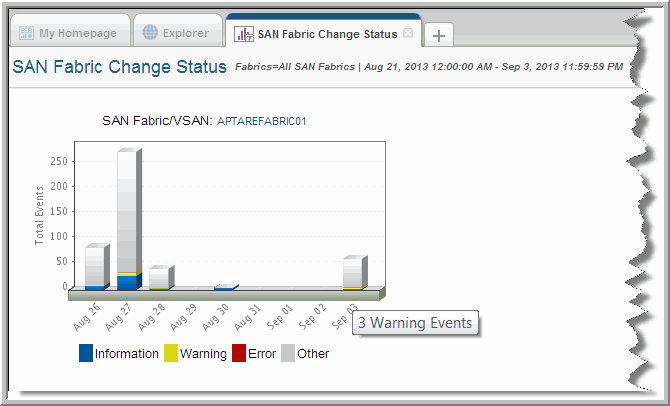The width and height of the screenshot is (670, 406).
Task: Click the Explorer globe icon
Action: (151, 33)
